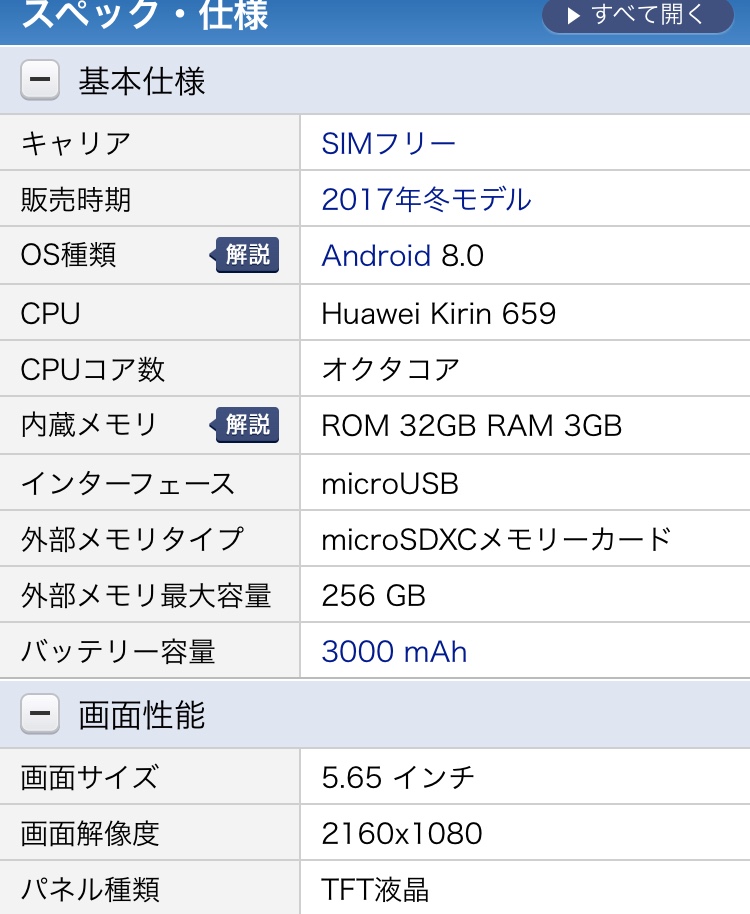Click the Android OS link
The image size is (750, 914).
click(x=376, y=256)
